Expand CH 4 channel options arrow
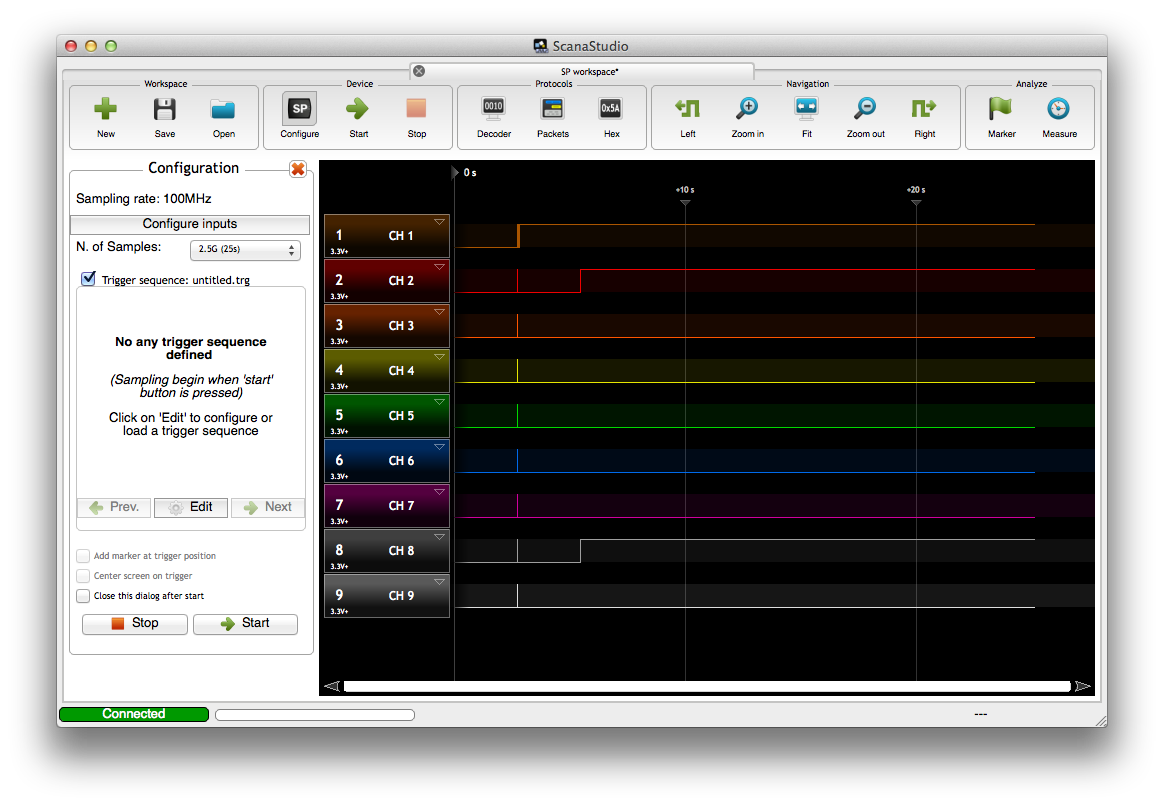The width and height of the screenshot is (1164, 806). click(439, 357)
